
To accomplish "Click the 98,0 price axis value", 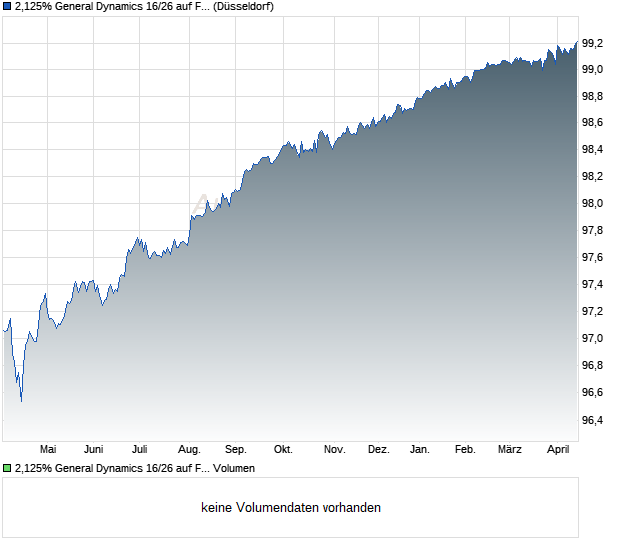I will click(593, 203).
